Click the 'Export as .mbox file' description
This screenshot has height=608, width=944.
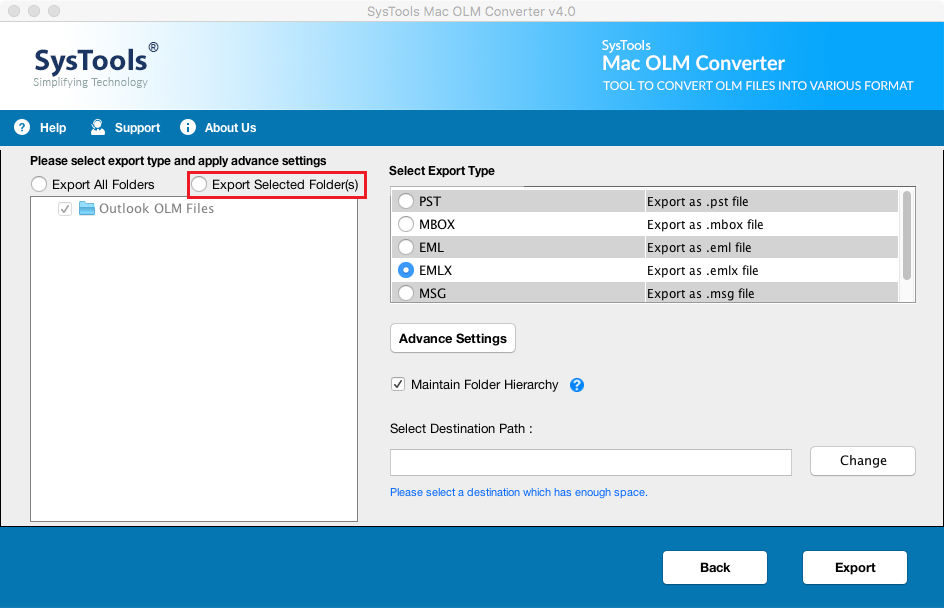pyautogui.click(x=705, y=225)
